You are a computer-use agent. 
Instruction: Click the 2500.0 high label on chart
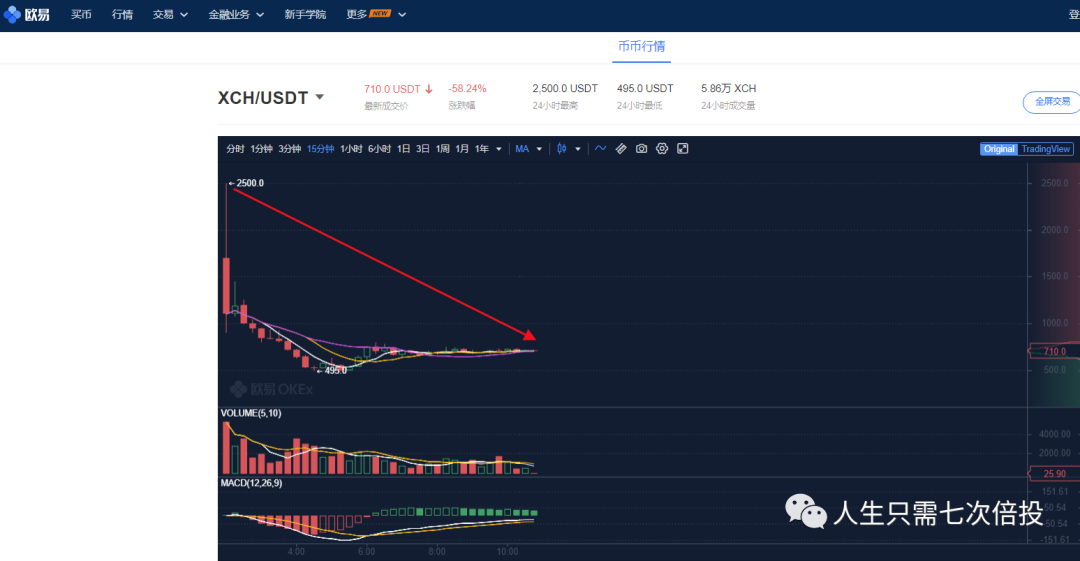(x=249, y=183)
